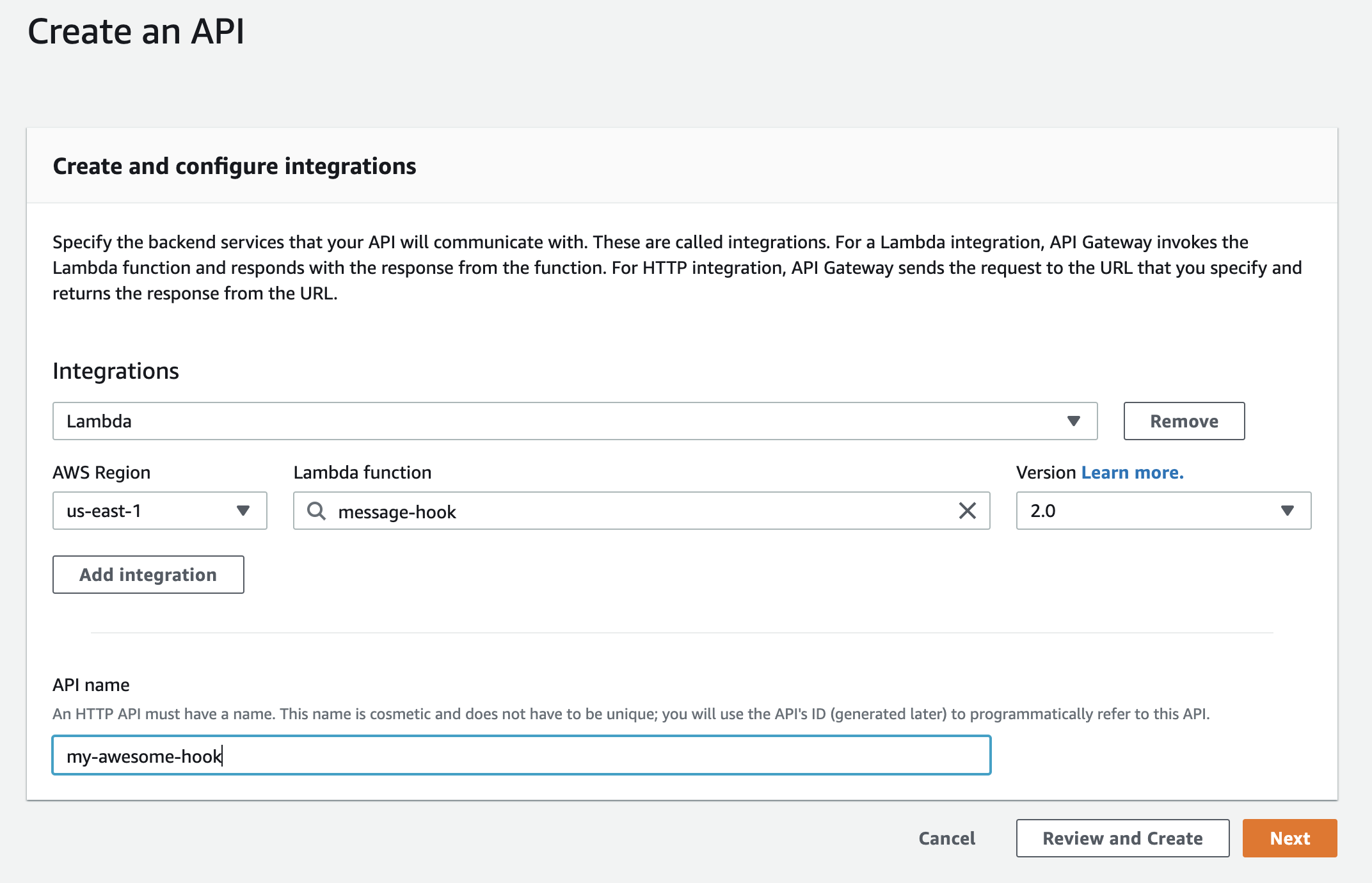Open the Version 2.0 dropdown
1372x883 pixels.
point(1163,511)
